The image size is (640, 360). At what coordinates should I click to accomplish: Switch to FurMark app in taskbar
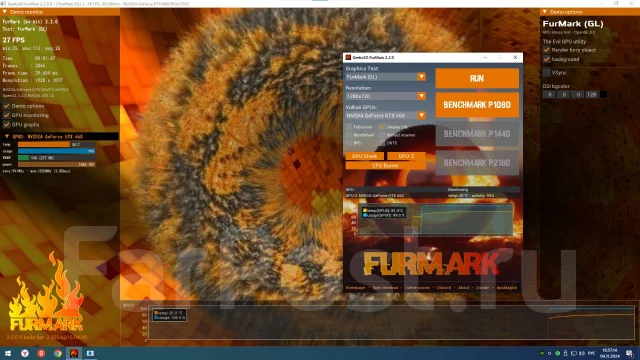coord(74,353)
